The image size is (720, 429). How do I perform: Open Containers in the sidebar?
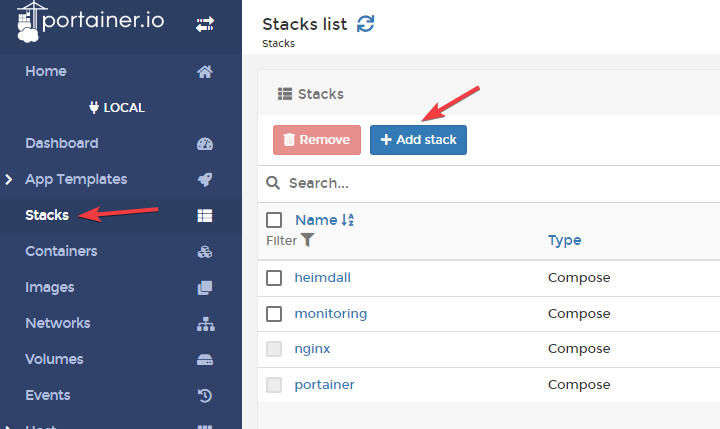[x=61, y=251]
